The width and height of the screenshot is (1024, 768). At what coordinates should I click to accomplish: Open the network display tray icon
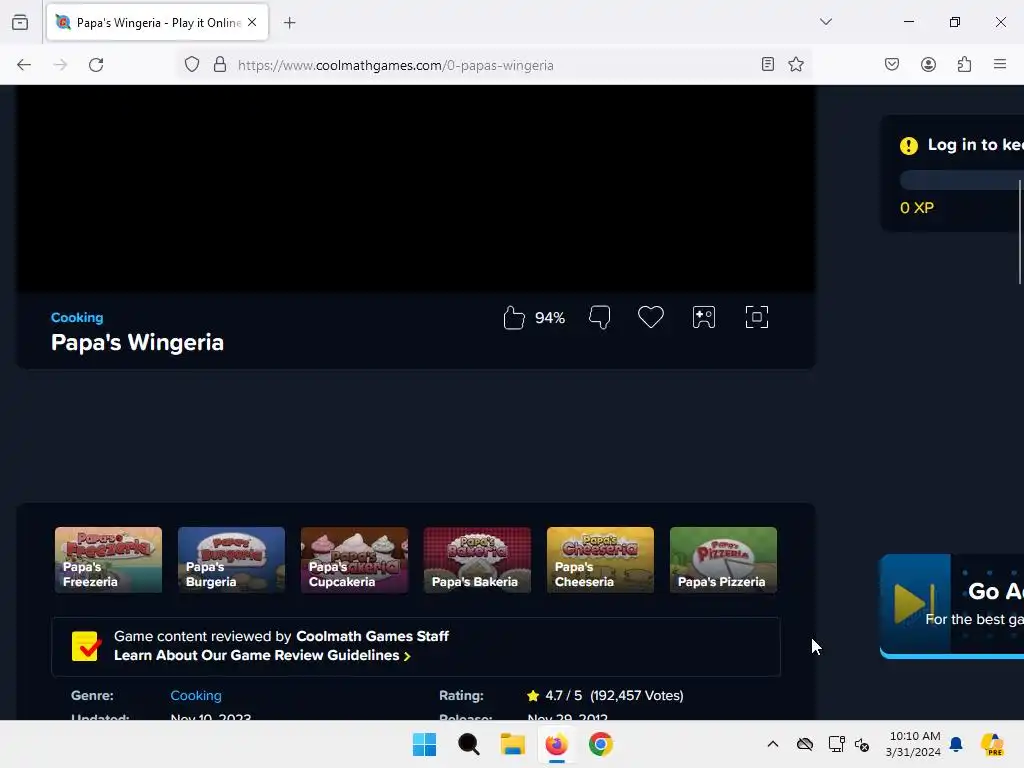836,744
